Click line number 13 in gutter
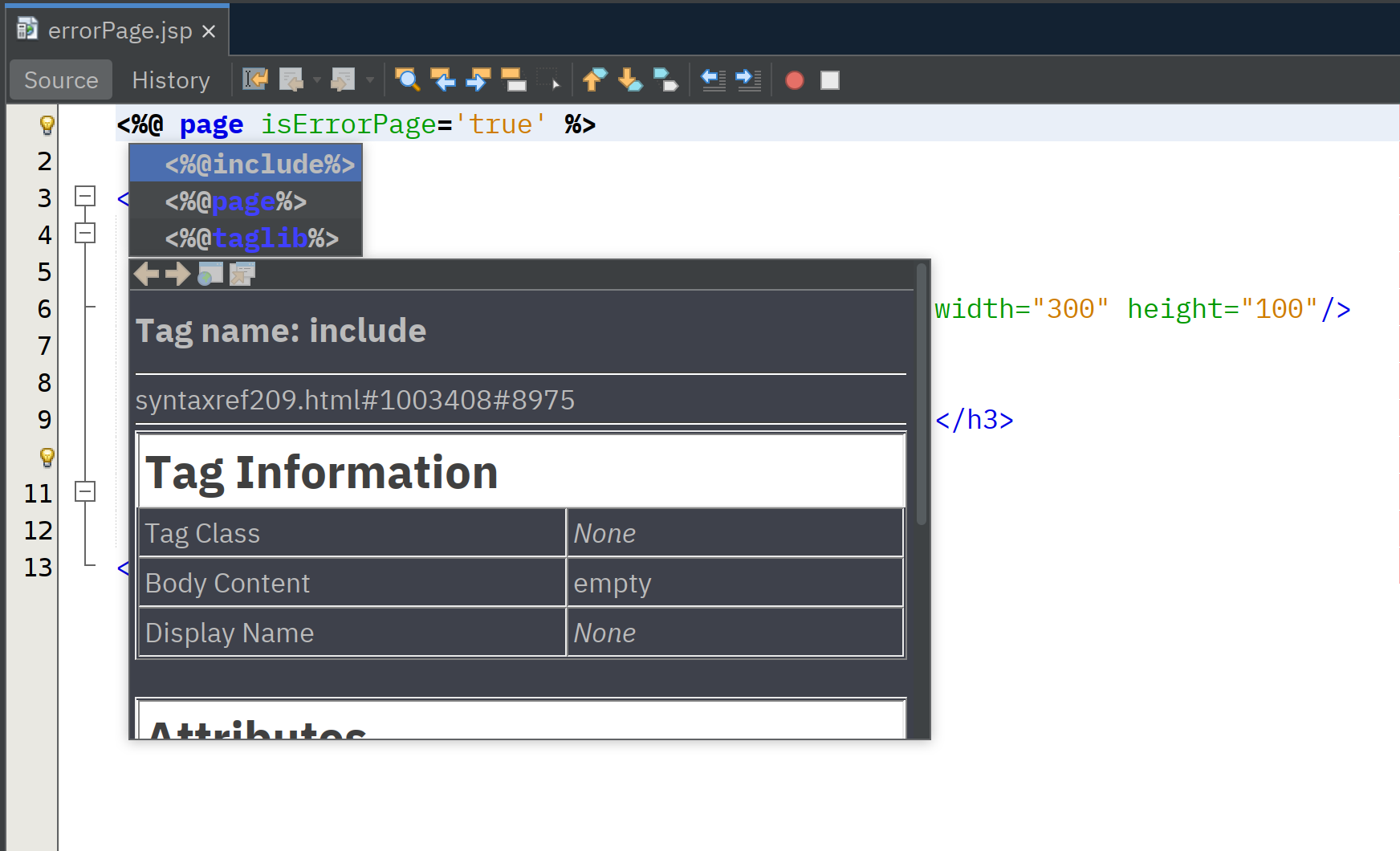Screen dimensions: 1400x851 click(38, 568)
